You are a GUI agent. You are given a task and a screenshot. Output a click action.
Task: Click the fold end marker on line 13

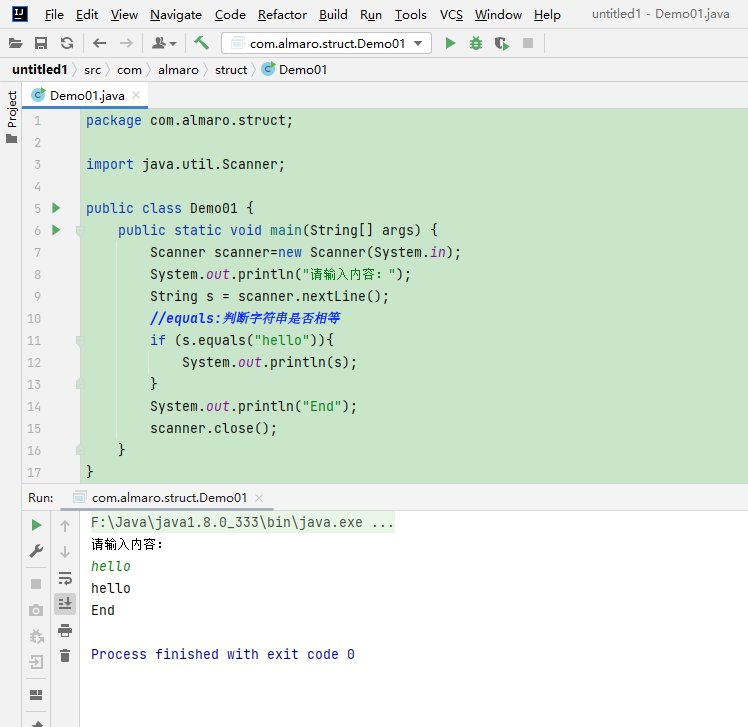[80, 384]
